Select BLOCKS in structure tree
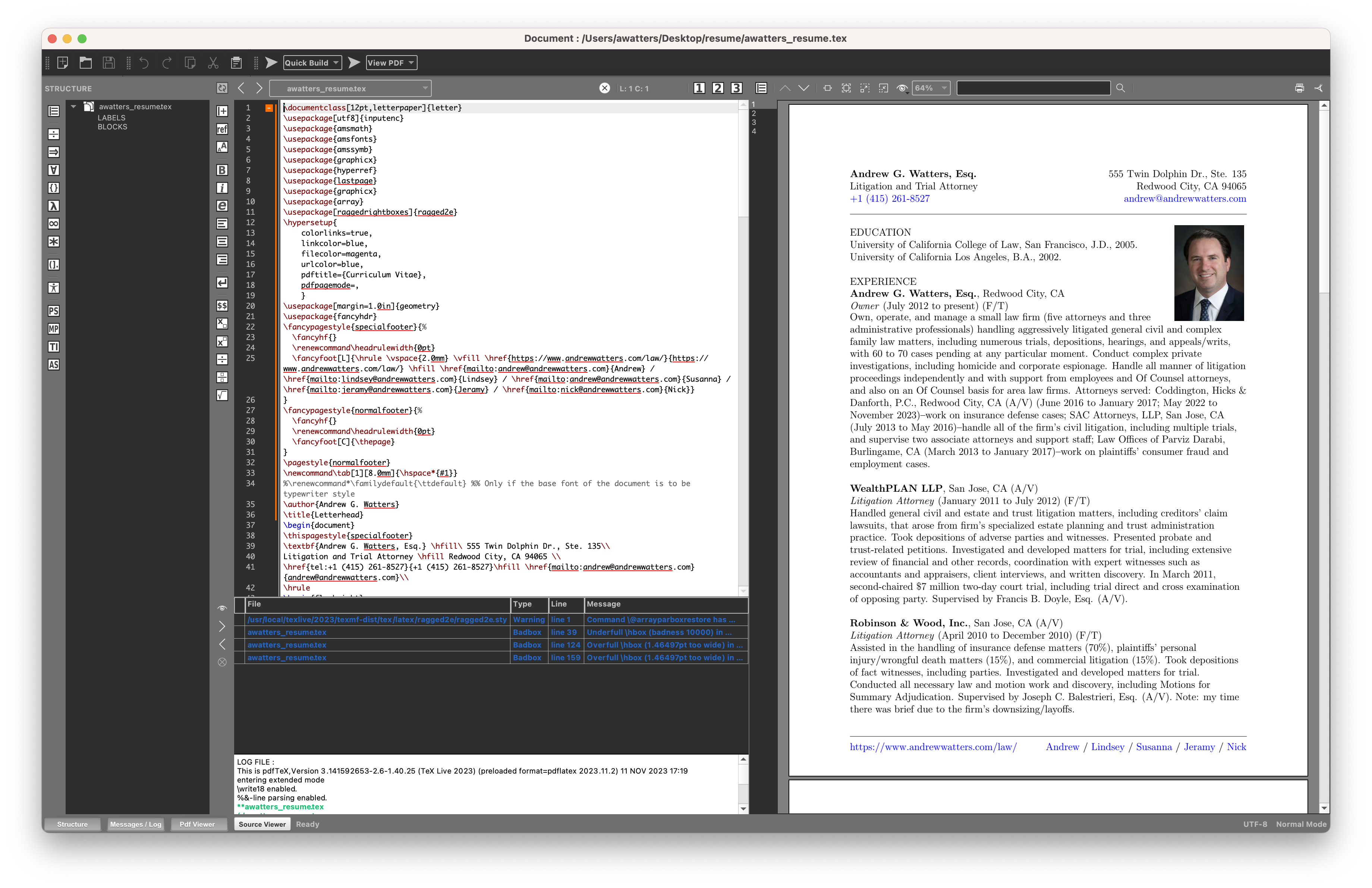The height and width of the screenshot is (888, 1372). pyautogui.click(x=113, y=127)
